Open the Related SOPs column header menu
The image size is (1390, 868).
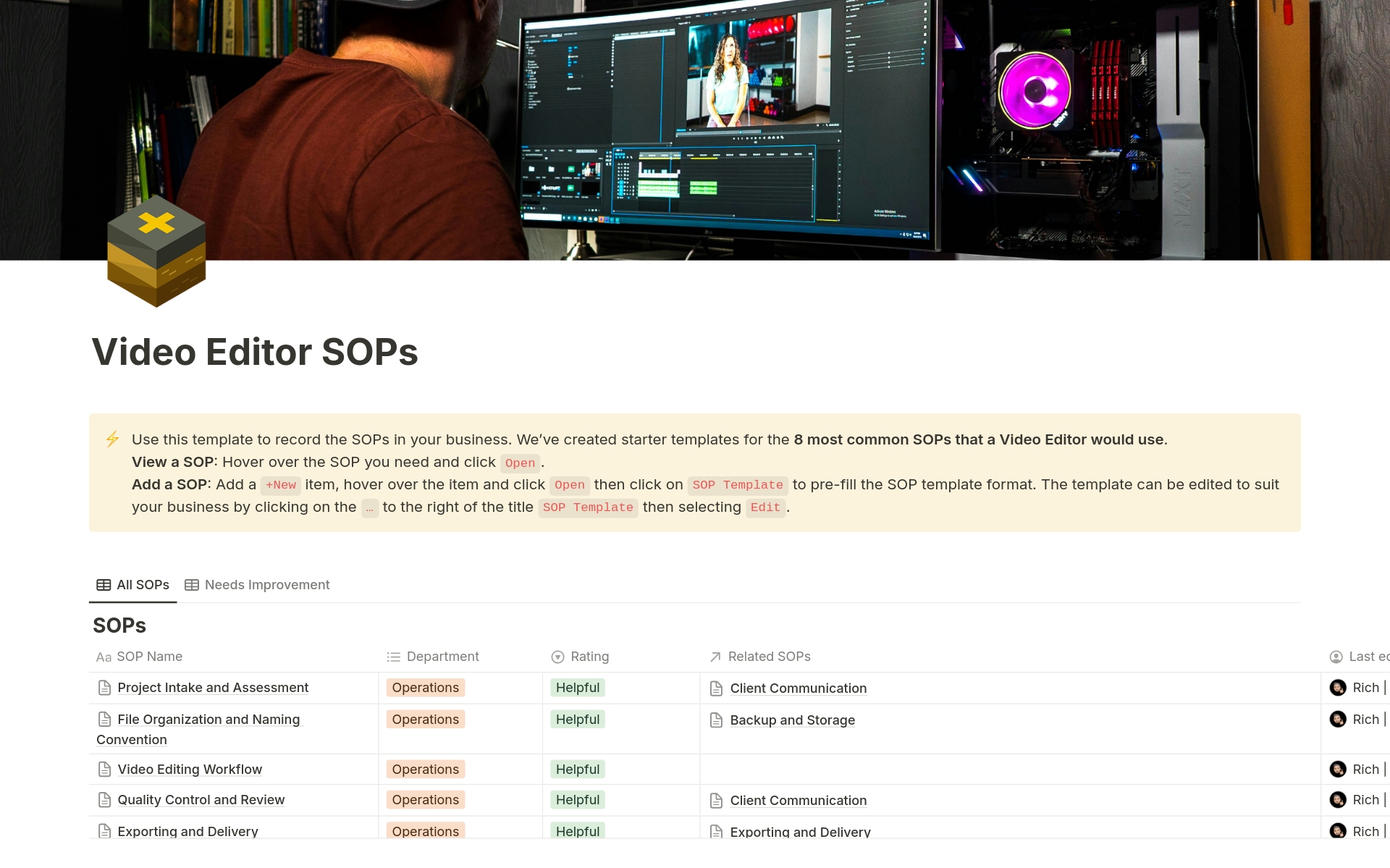pyautogui.click(x=769, y=657)
